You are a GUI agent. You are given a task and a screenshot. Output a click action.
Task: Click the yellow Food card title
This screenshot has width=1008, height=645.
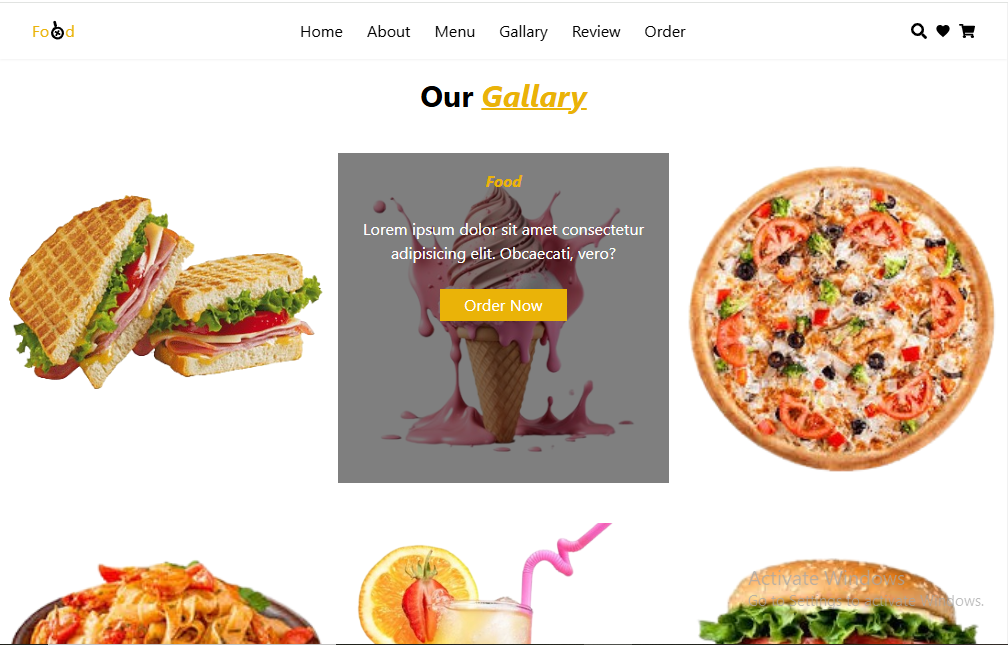pyautogui.click(x=503, y=182)
